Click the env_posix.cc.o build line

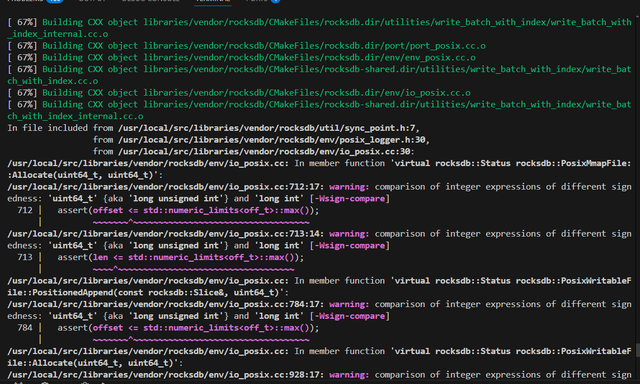point(242,58)
